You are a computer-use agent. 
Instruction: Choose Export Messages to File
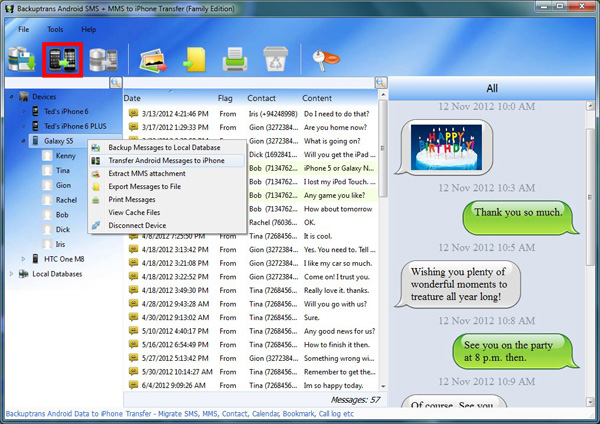click(x=167, y=186)
